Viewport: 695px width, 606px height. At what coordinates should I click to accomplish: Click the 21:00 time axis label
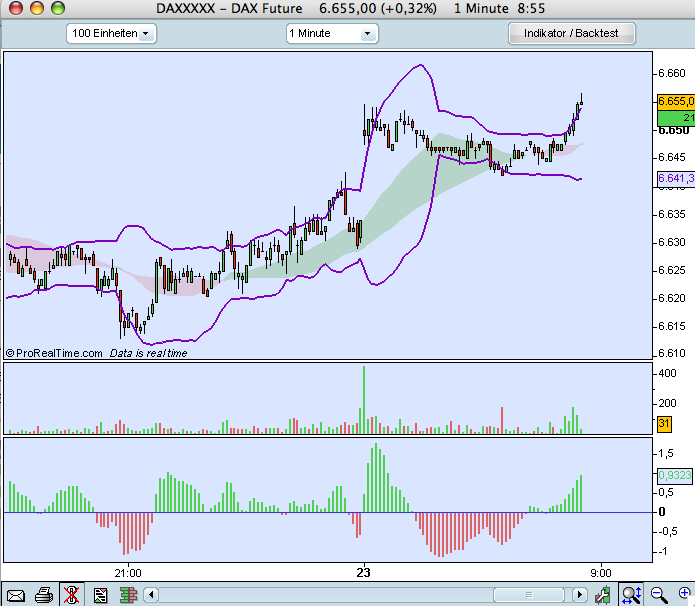tap(128, 573)
